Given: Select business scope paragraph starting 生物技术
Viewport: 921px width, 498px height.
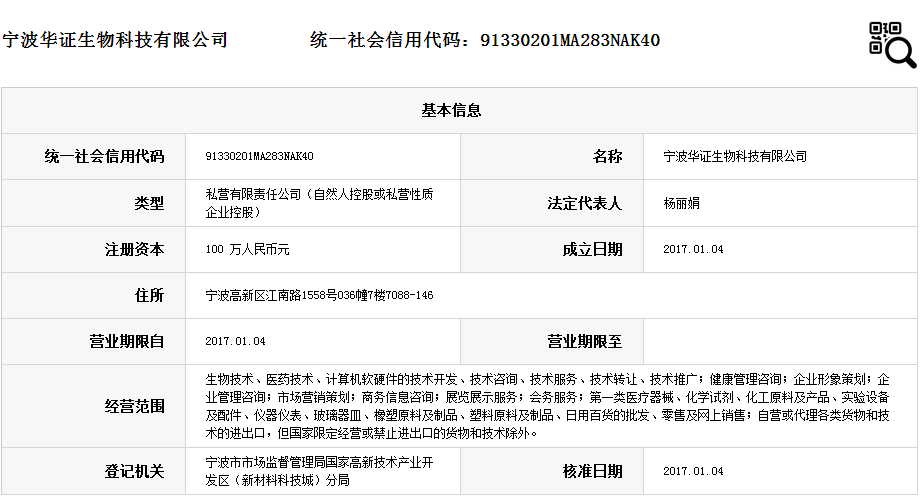Looking at the screenshot, I should point(547,406).
